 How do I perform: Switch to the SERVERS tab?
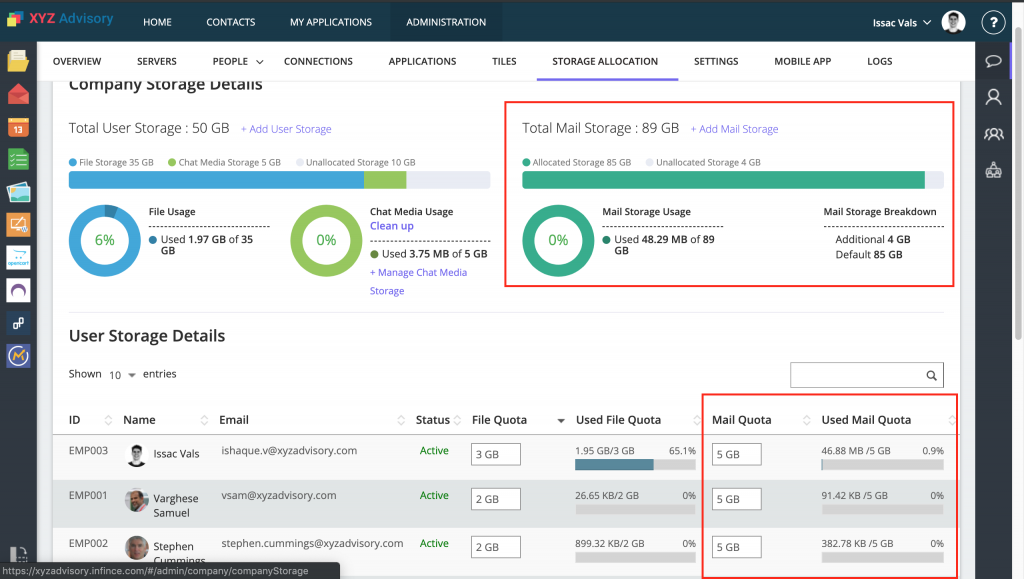coord(156,61)
